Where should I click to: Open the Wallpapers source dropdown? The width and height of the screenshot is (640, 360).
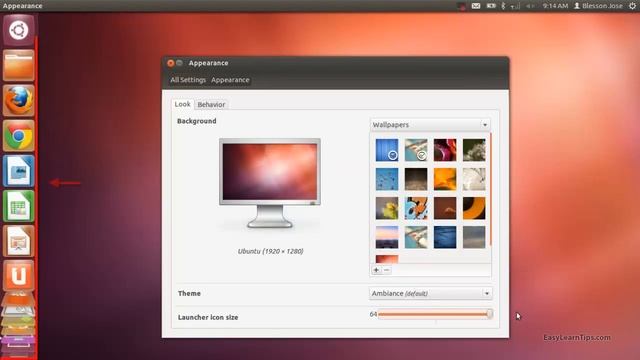(x=430, y=124)
